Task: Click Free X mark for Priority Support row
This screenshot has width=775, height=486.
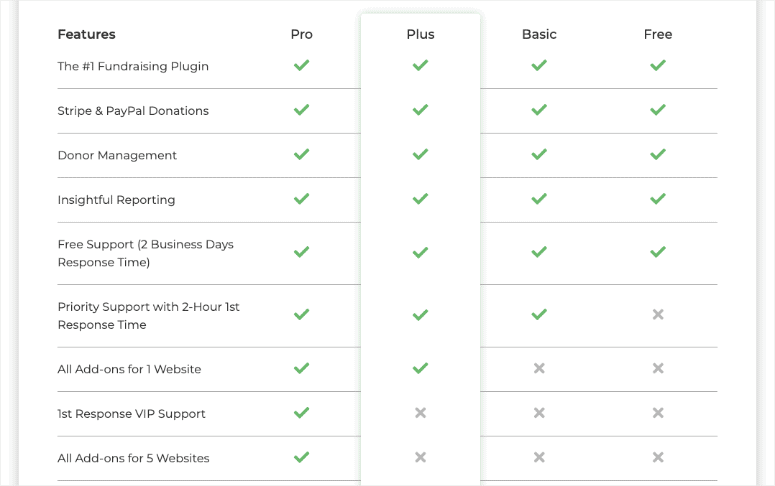Action: pos(658,314)
